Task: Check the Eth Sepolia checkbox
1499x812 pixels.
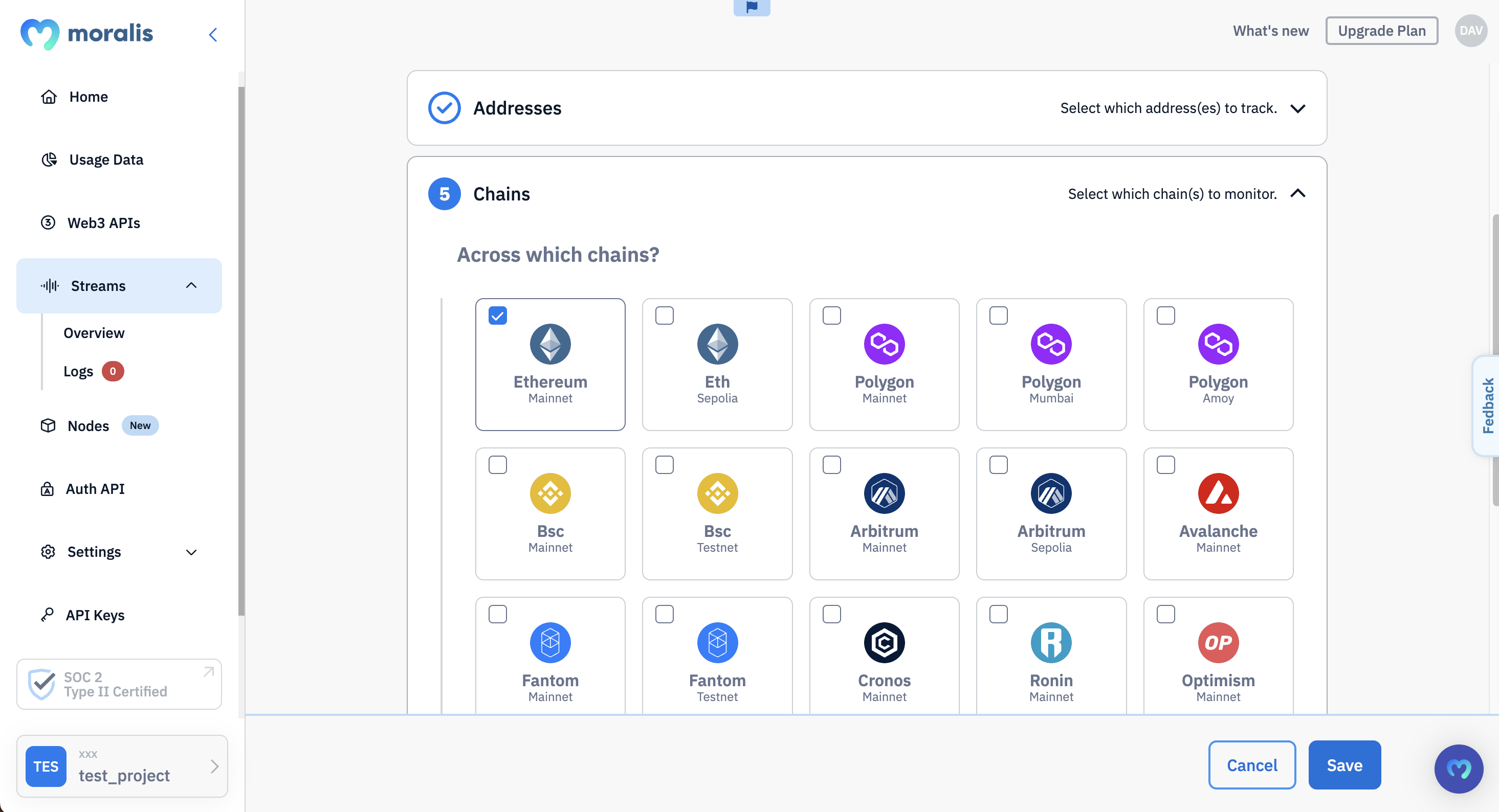Action: [665, 316]
